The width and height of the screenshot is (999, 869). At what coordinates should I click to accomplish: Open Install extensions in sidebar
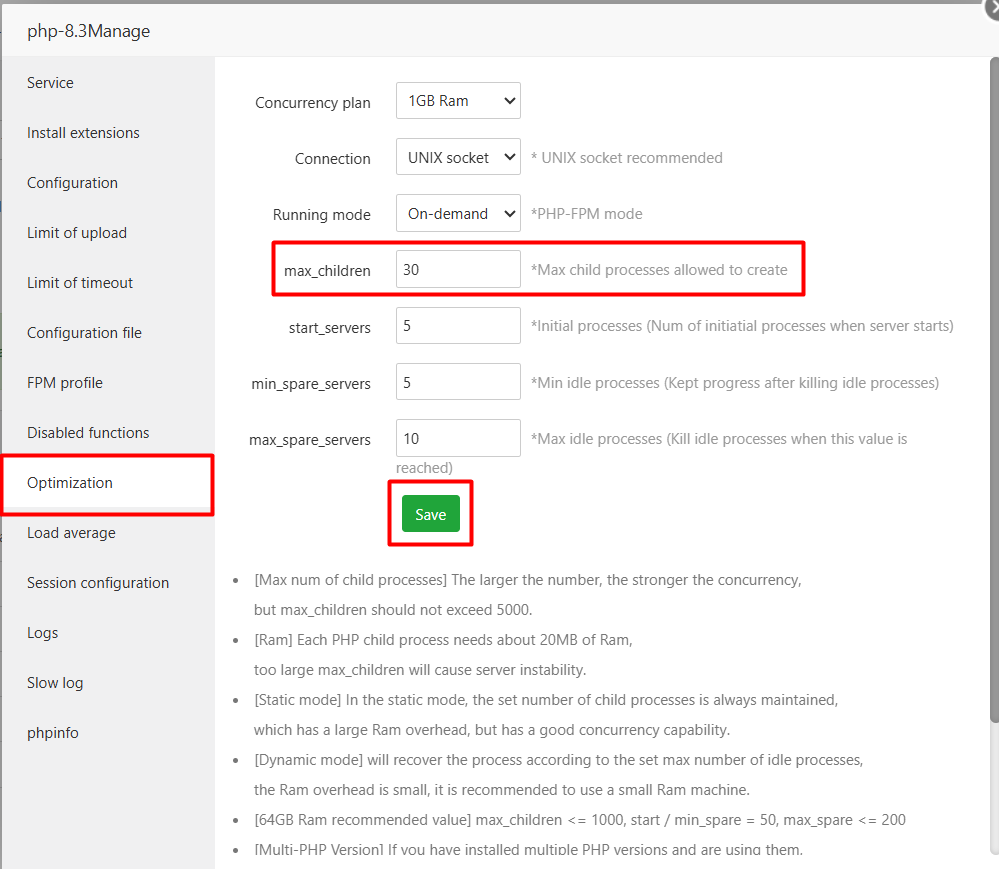[83, 133]
